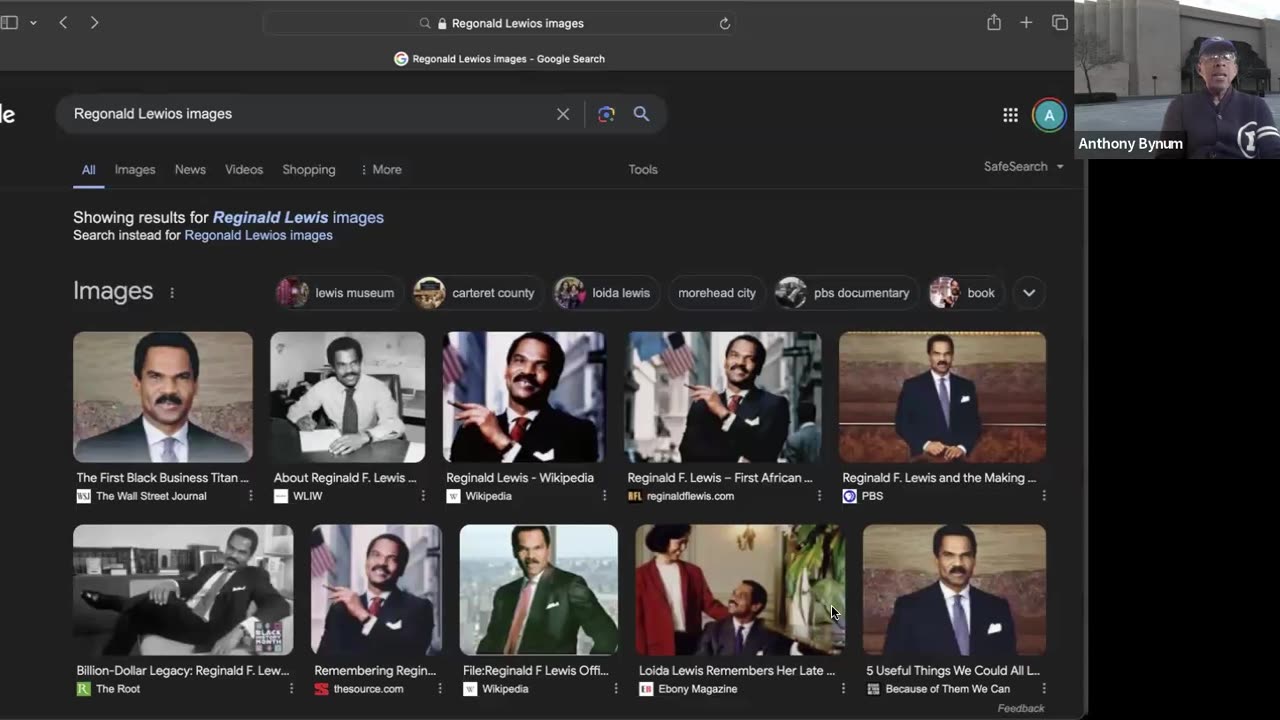The height and width of the screenshot is (720, 1280).
Task: Open options menu for reginaldflewis.com result
Action: [x=819, y=496]
